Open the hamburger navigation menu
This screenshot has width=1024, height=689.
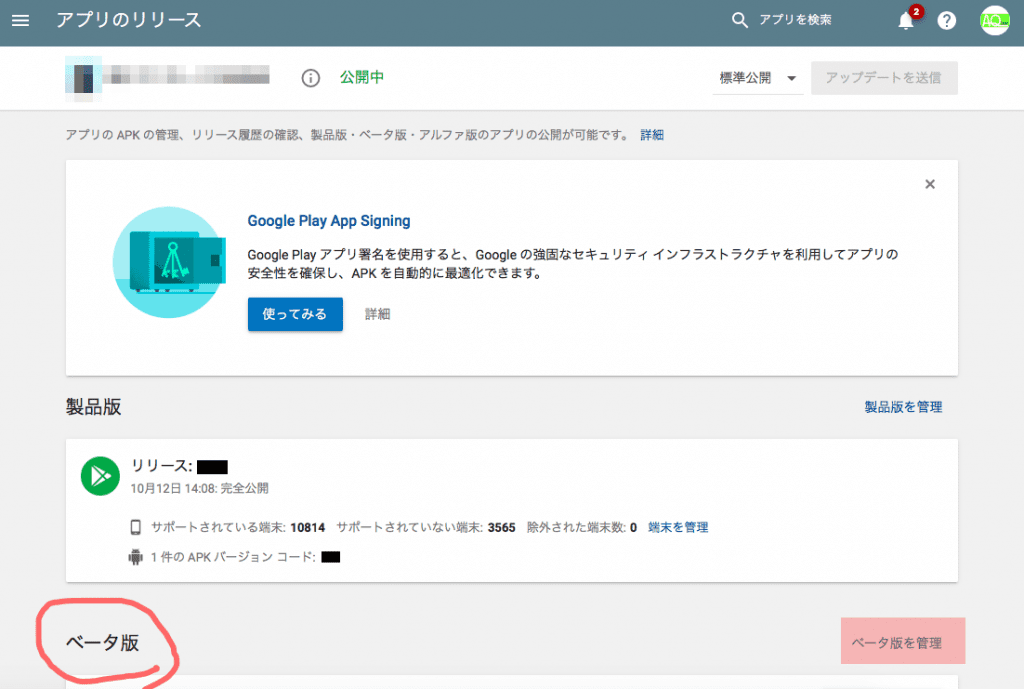coord(21,21)
